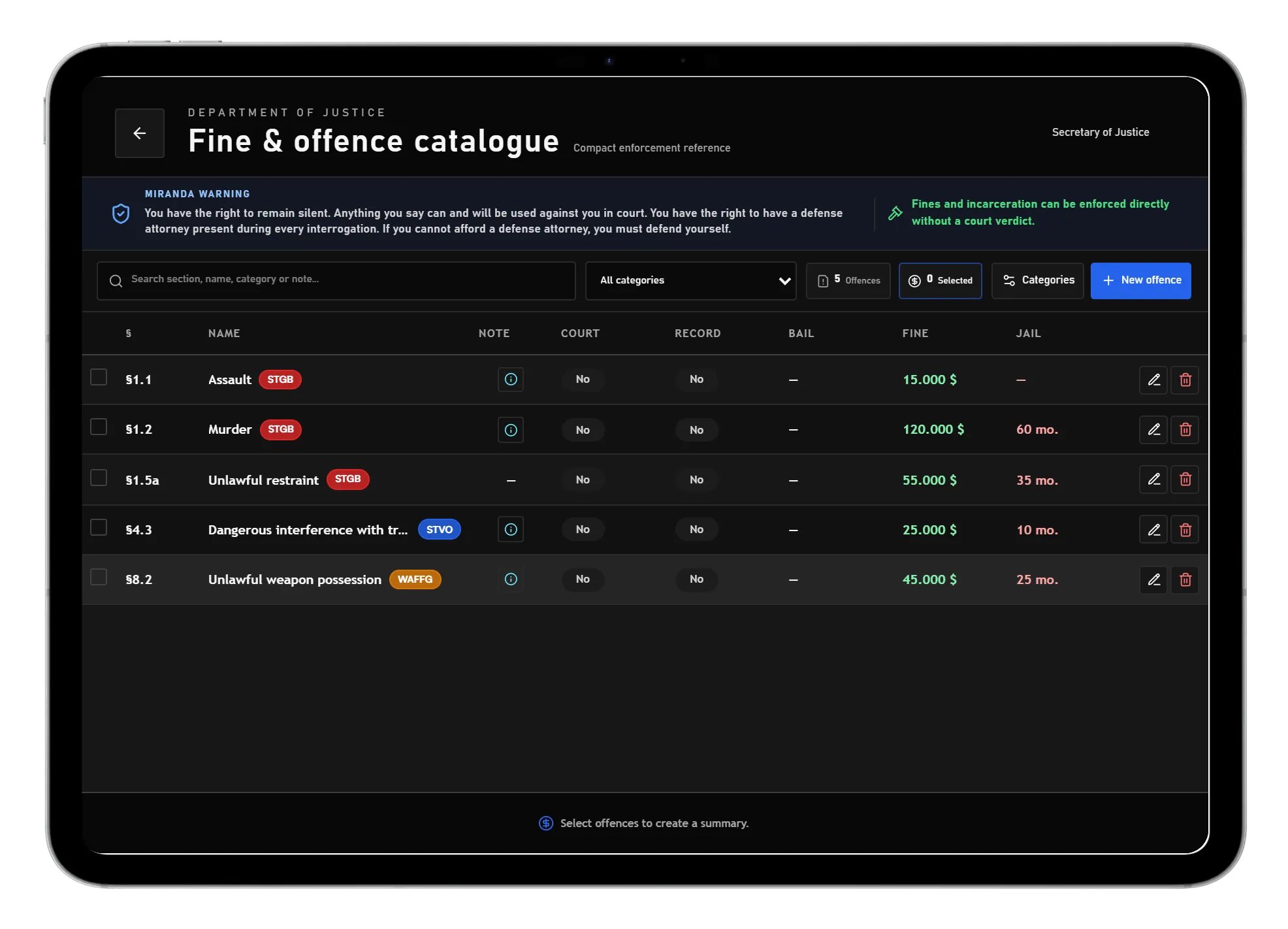Open the All categories dropdown
Viewport: 1288px width, 929px height.
(690, 281)
